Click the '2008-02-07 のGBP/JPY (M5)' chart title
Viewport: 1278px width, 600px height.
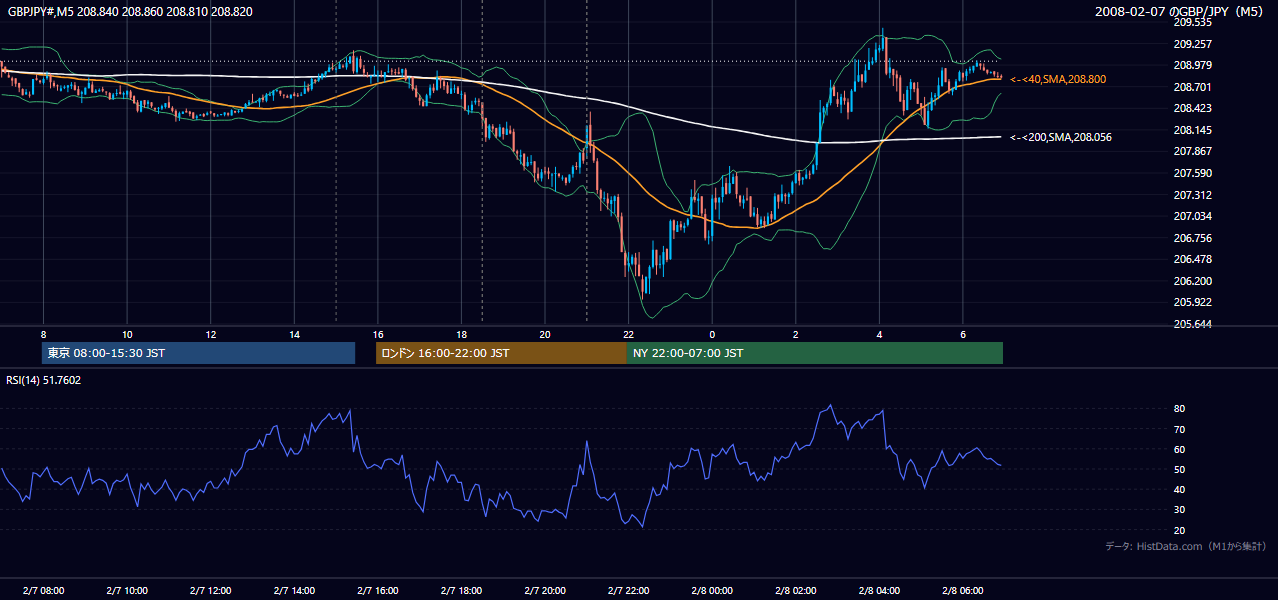pyautogui.click(x=1179, y=12)
